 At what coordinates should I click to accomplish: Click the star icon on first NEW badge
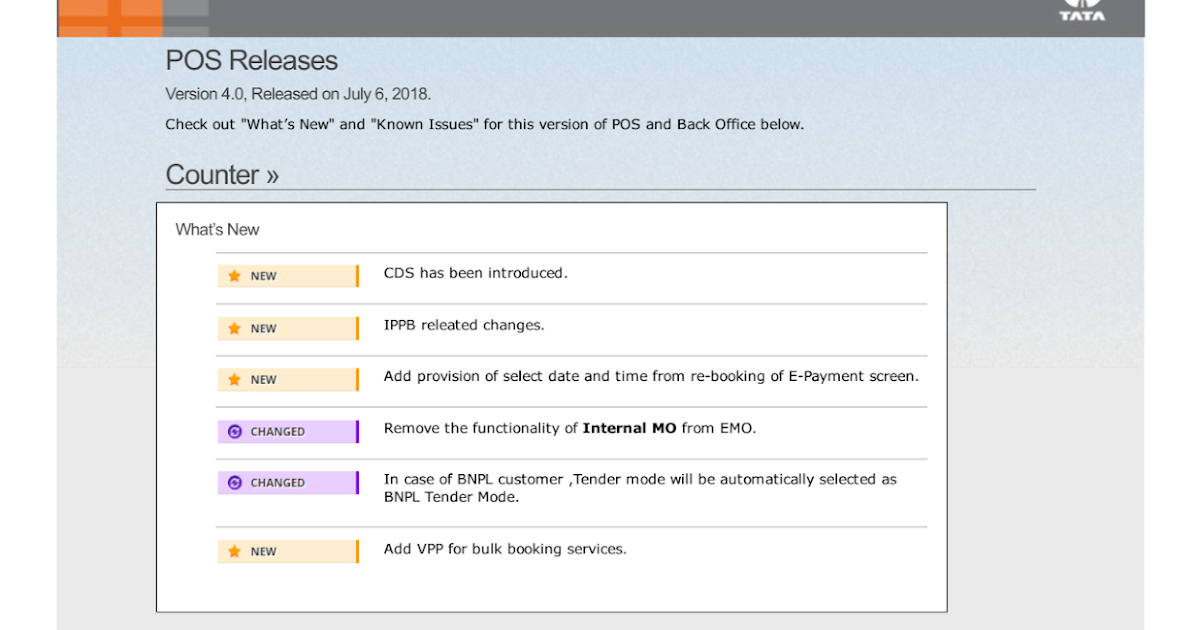234,275
